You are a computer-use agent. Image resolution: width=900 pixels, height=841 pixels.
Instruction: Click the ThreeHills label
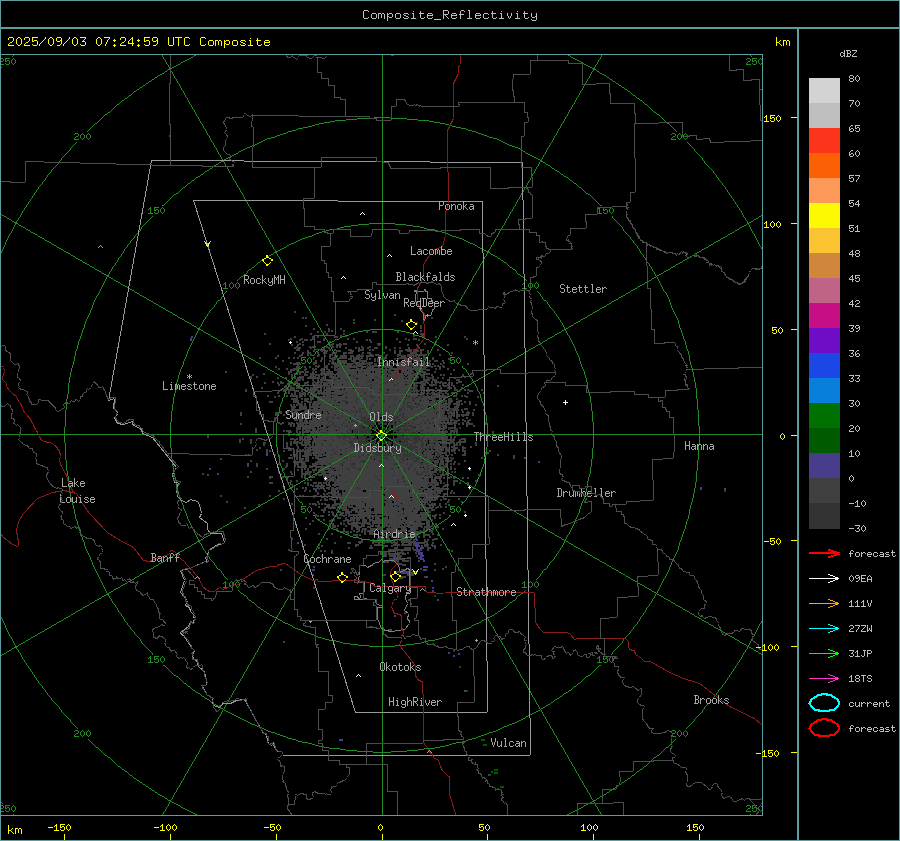503,437
